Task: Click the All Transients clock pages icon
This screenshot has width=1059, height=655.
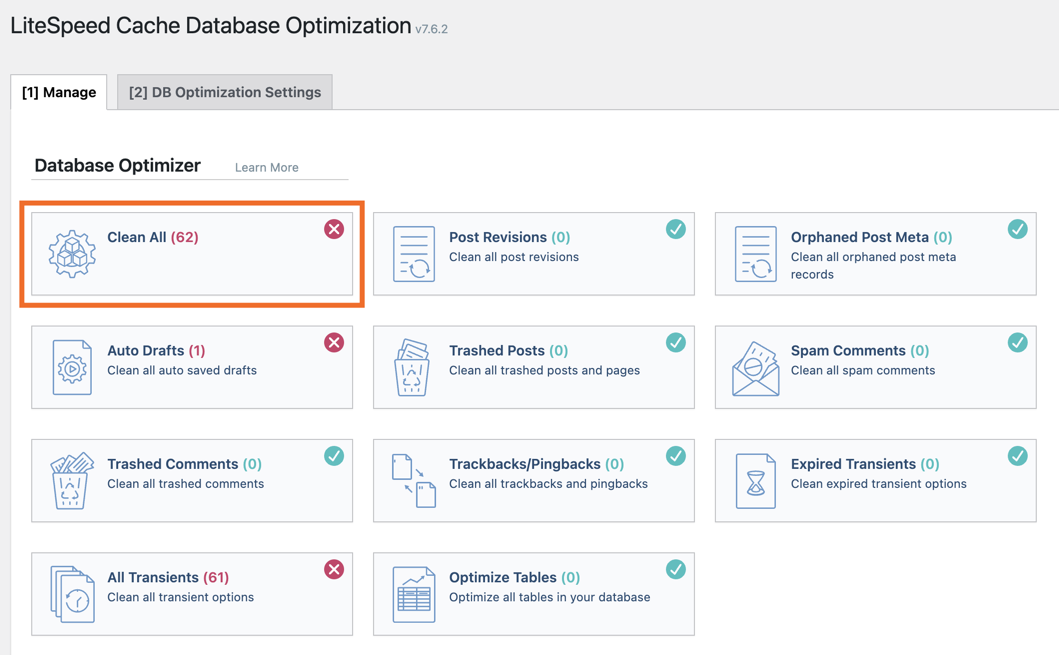Action: [x=72, y=594]
